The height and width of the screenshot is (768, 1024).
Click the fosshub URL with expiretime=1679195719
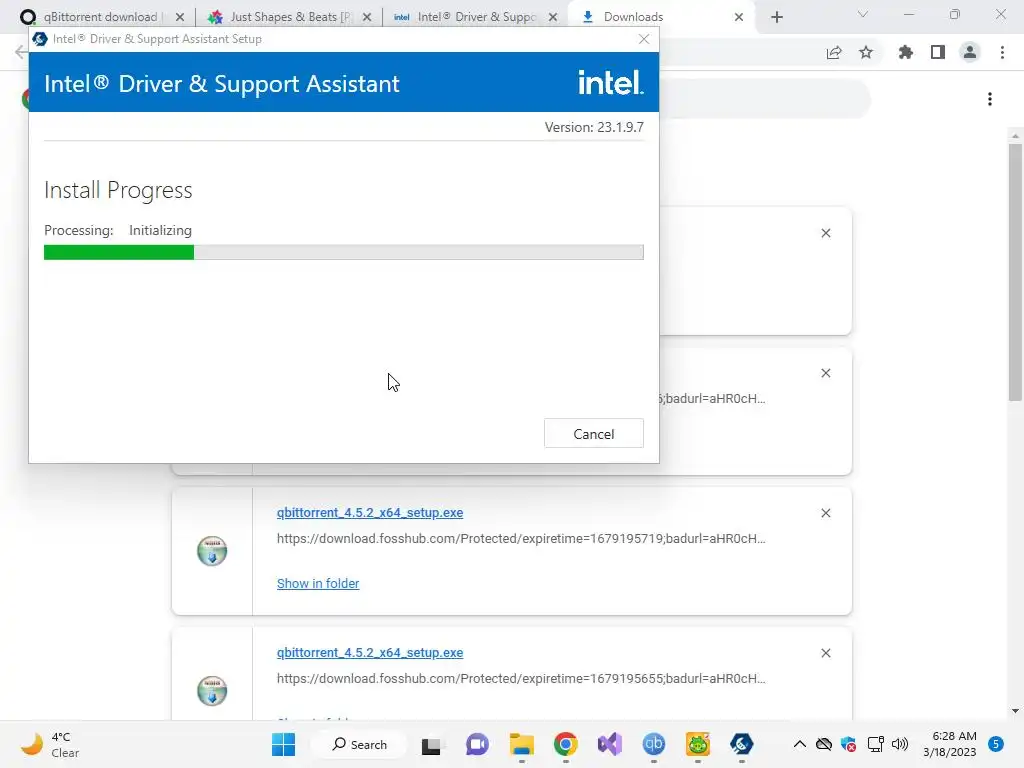[x=520, y=539]
